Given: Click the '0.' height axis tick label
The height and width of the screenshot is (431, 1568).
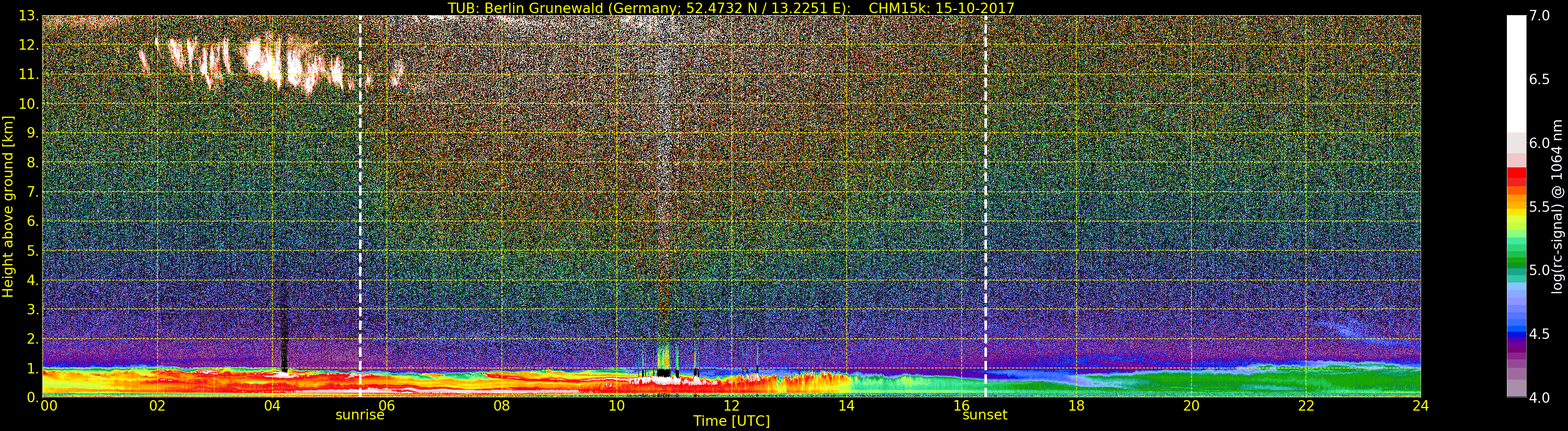Looking at the screenshot, I should [33, 397].
